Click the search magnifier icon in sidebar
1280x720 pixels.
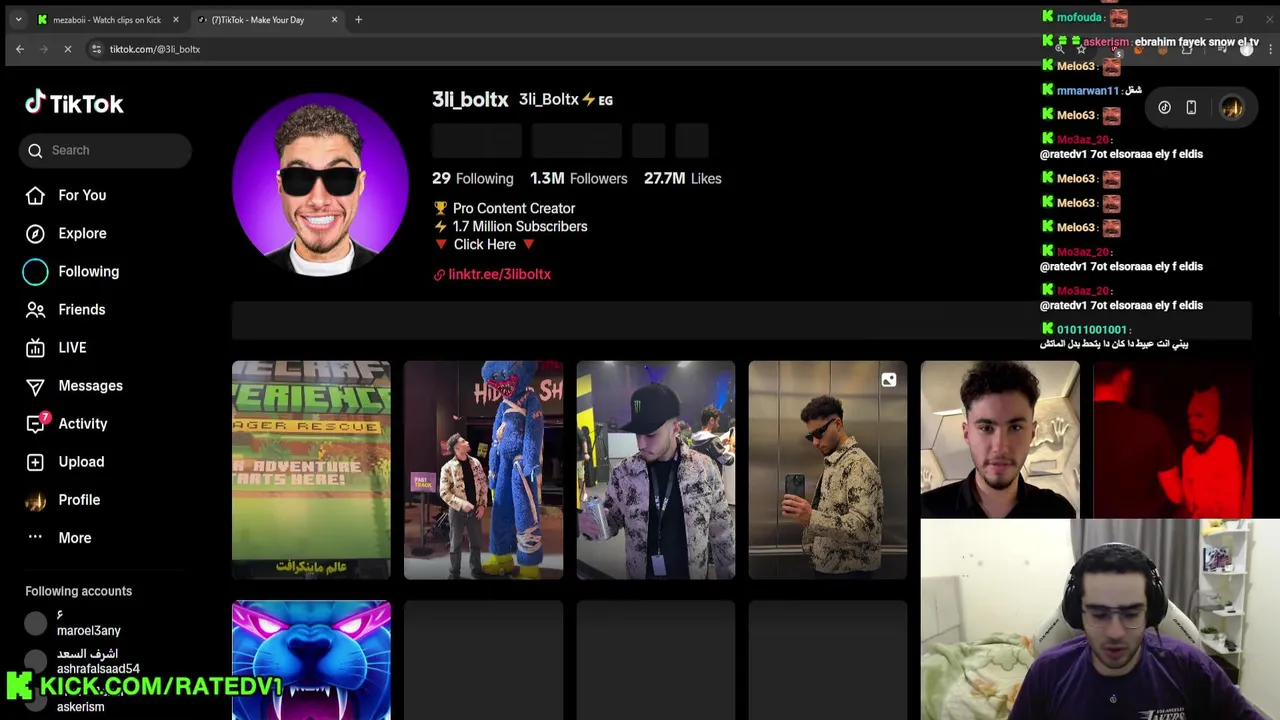click(x=35, y=150)
